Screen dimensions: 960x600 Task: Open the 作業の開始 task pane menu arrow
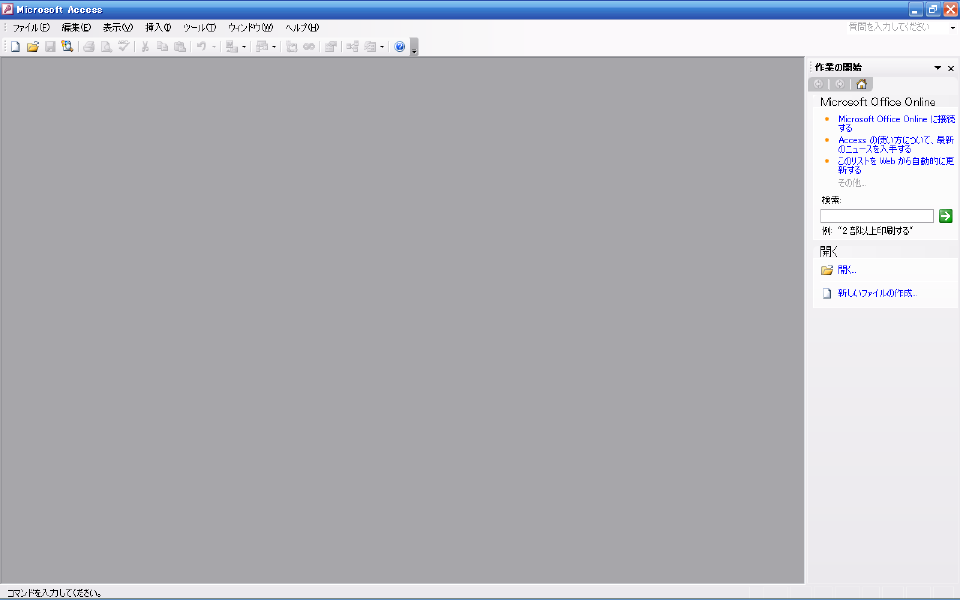coord(937,67)
